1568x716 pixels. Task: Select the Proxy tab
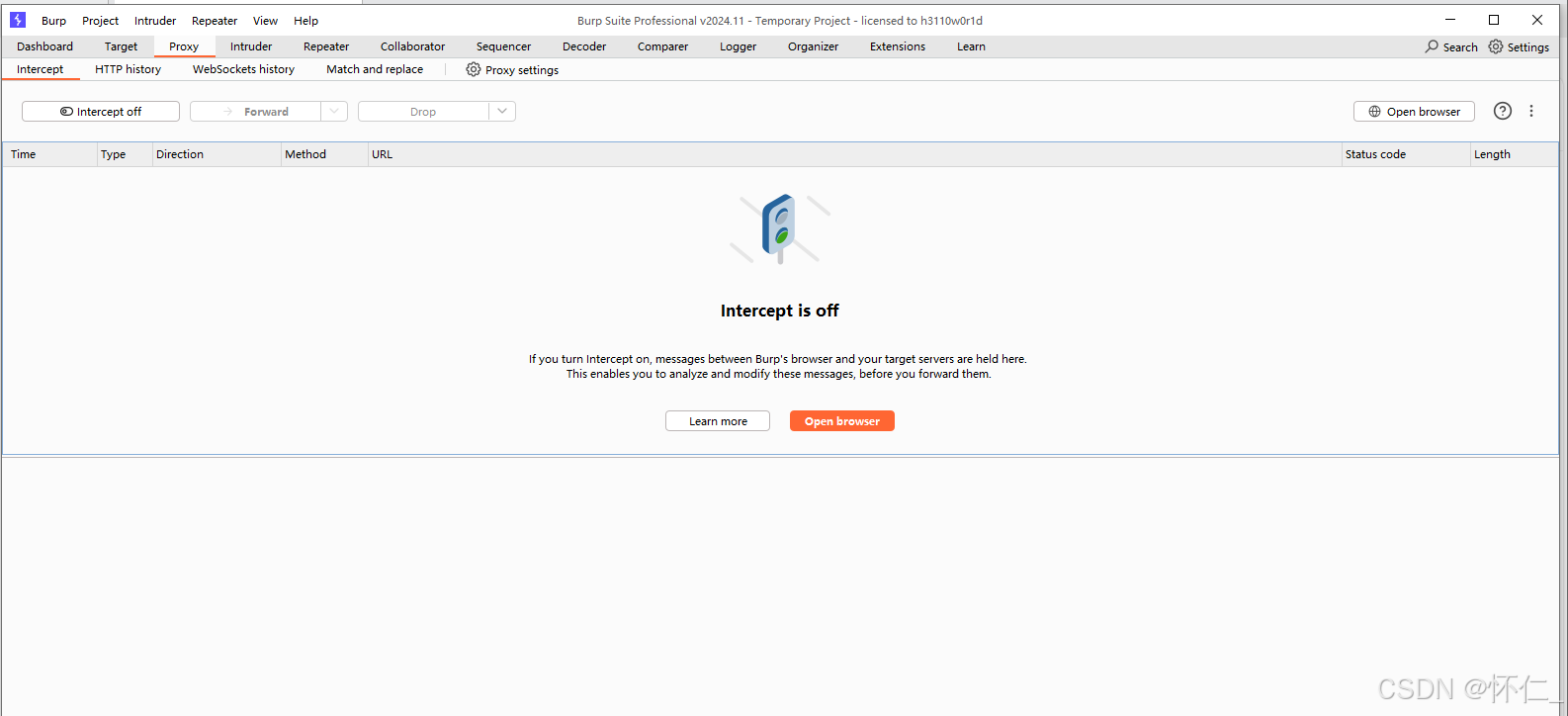[184, 46]
